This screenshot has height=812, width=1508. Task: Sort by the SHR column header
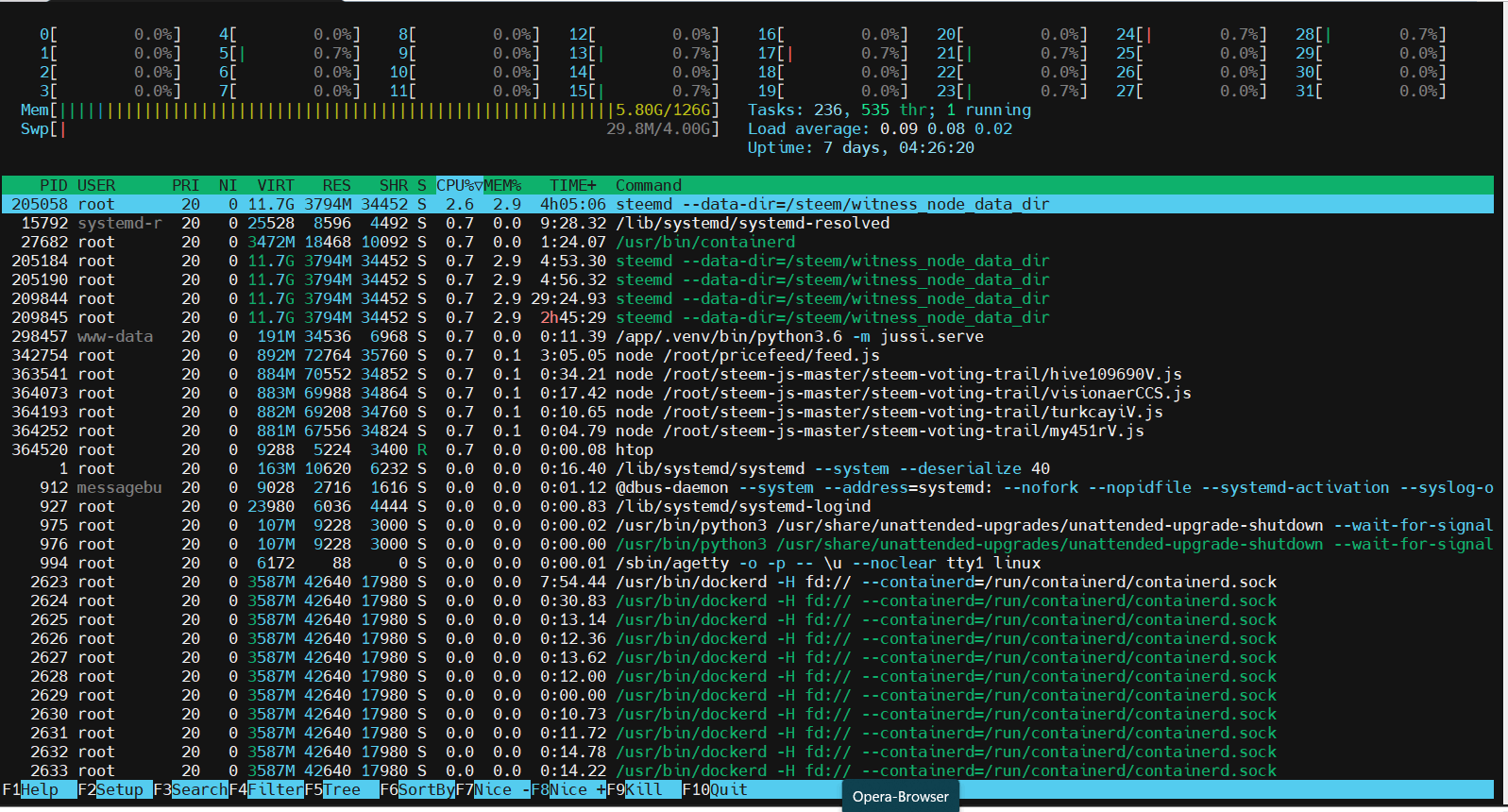coord(393,185)
